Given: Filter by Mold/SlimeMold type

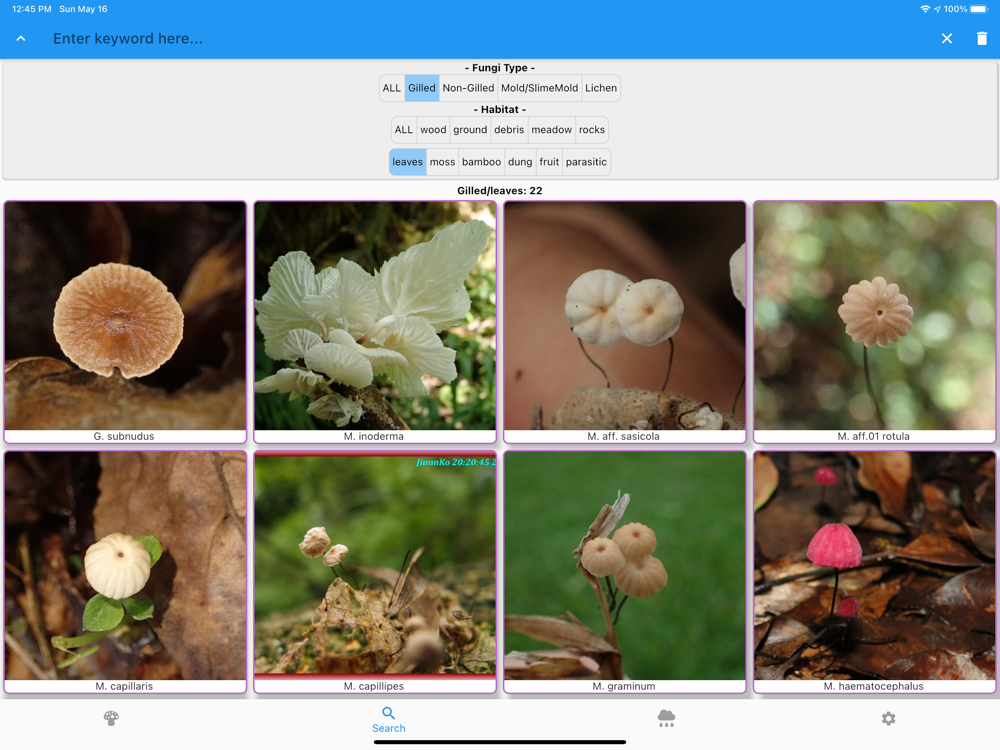Looking at the screenshot, I should (x=539, y=88).
